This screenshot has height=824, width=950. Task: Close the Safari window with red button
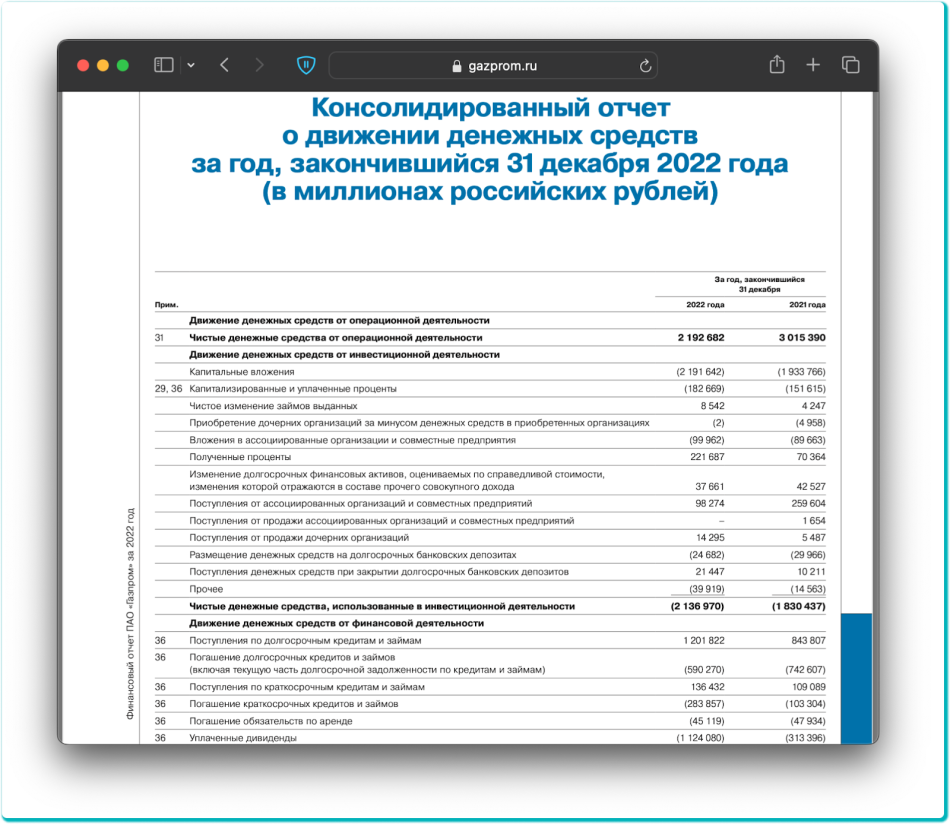click(x=83, y=65)
